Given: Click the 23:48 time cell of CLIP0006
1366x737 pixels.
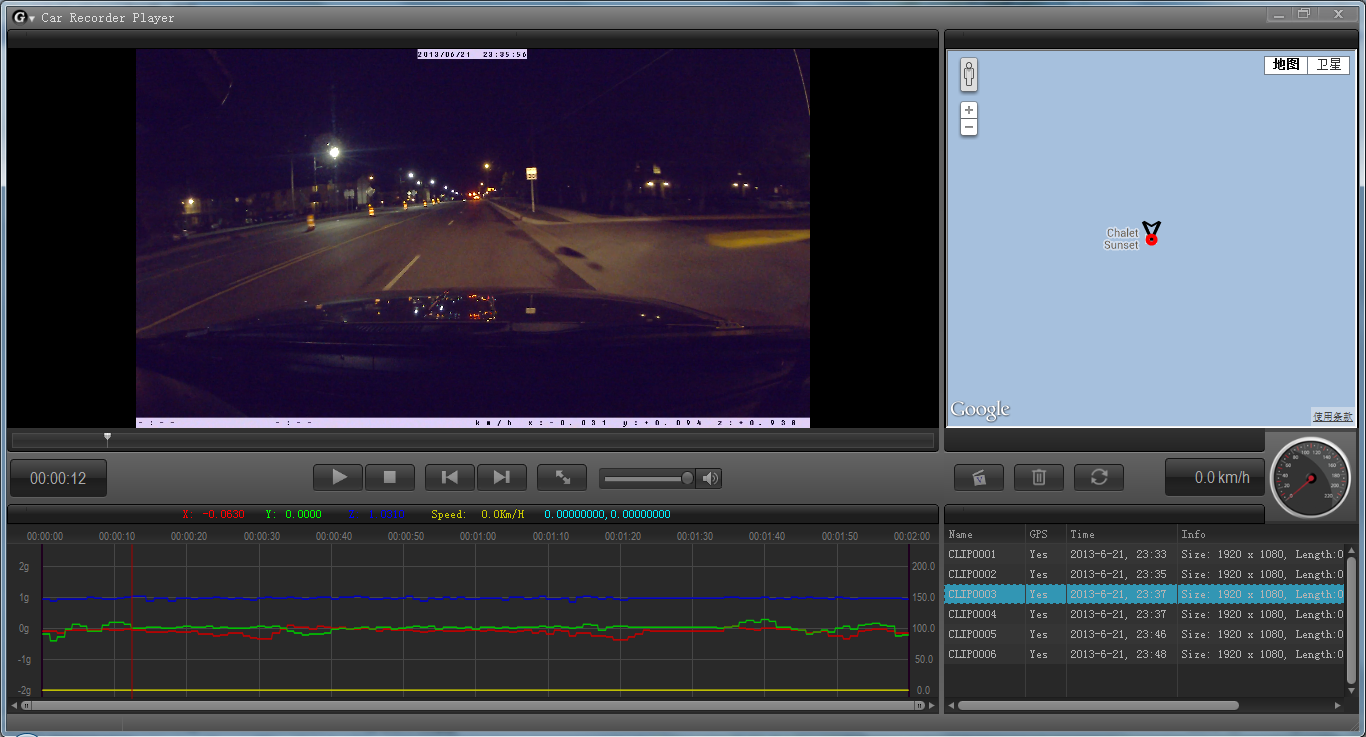Looking at the screenshot, I should tap(1118, 654).
